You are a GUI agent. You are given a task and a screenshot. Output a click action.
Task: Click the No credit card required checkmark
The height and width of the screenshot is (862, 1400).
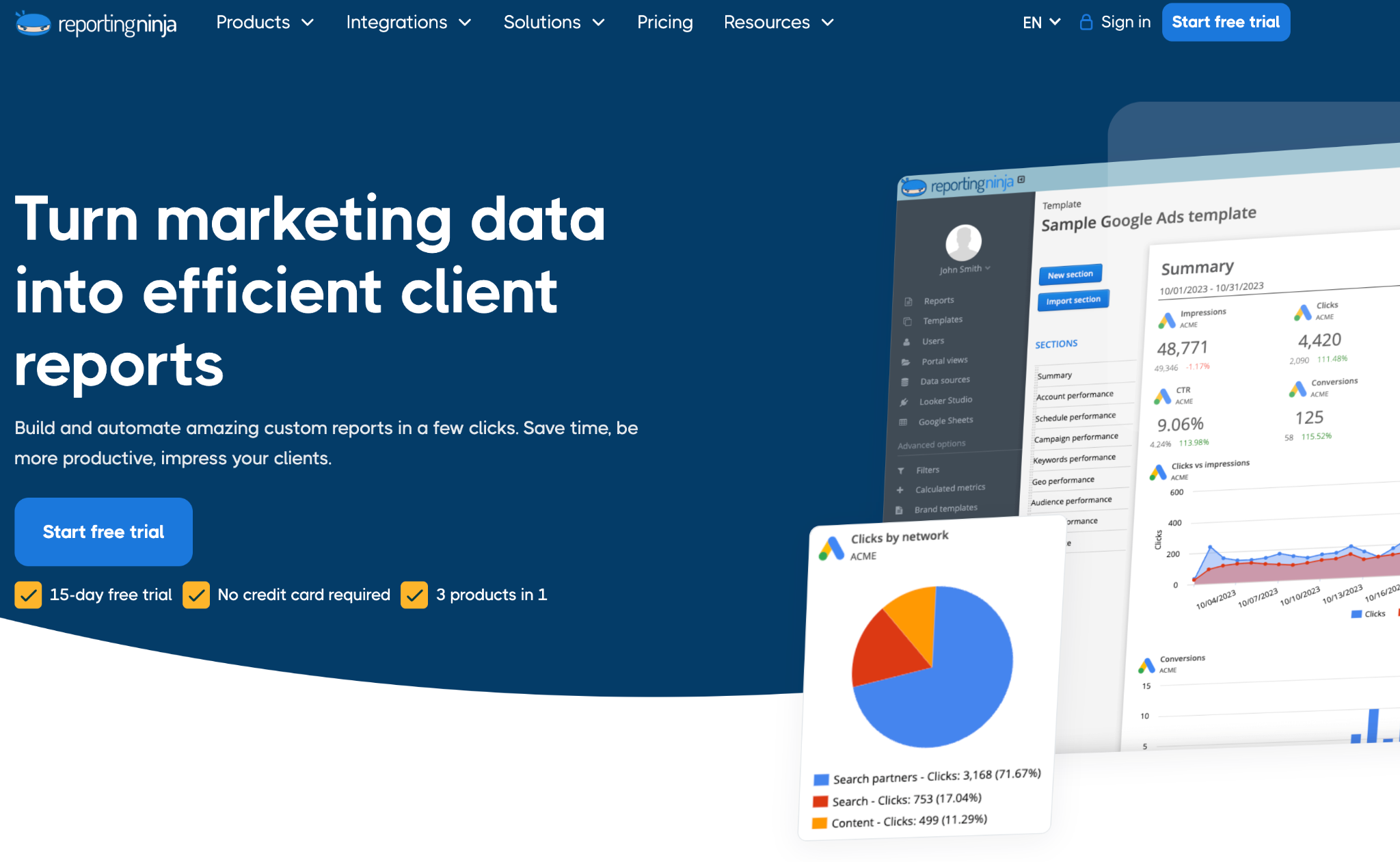click(196, 595)
